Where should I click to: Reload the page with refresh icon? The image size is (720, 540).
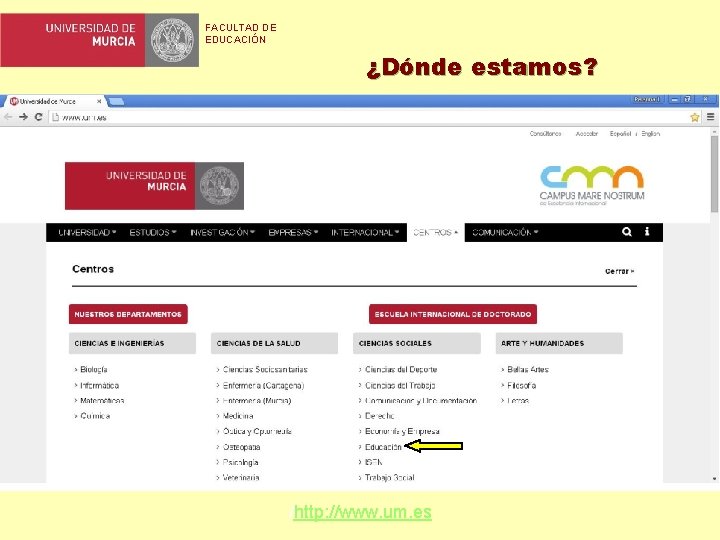pyautogui.click(x=39, y=117)
